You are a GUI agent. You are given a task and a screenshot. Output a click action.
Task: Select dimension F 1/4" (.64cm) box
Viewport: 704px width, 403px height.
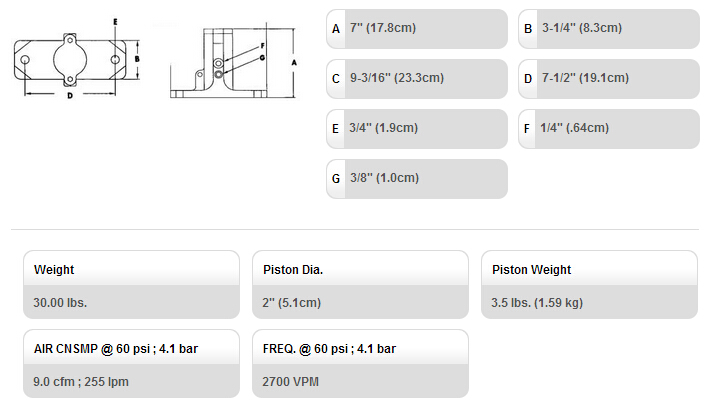609,129
